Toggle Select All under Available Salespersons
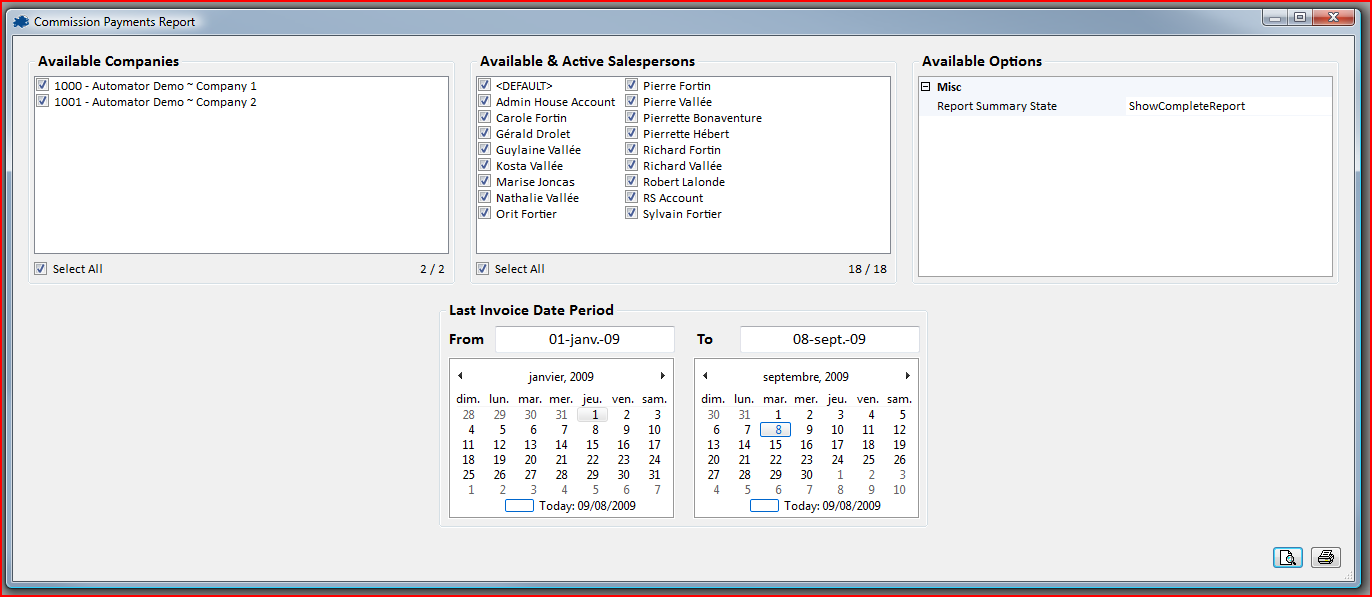 [483, 269]
